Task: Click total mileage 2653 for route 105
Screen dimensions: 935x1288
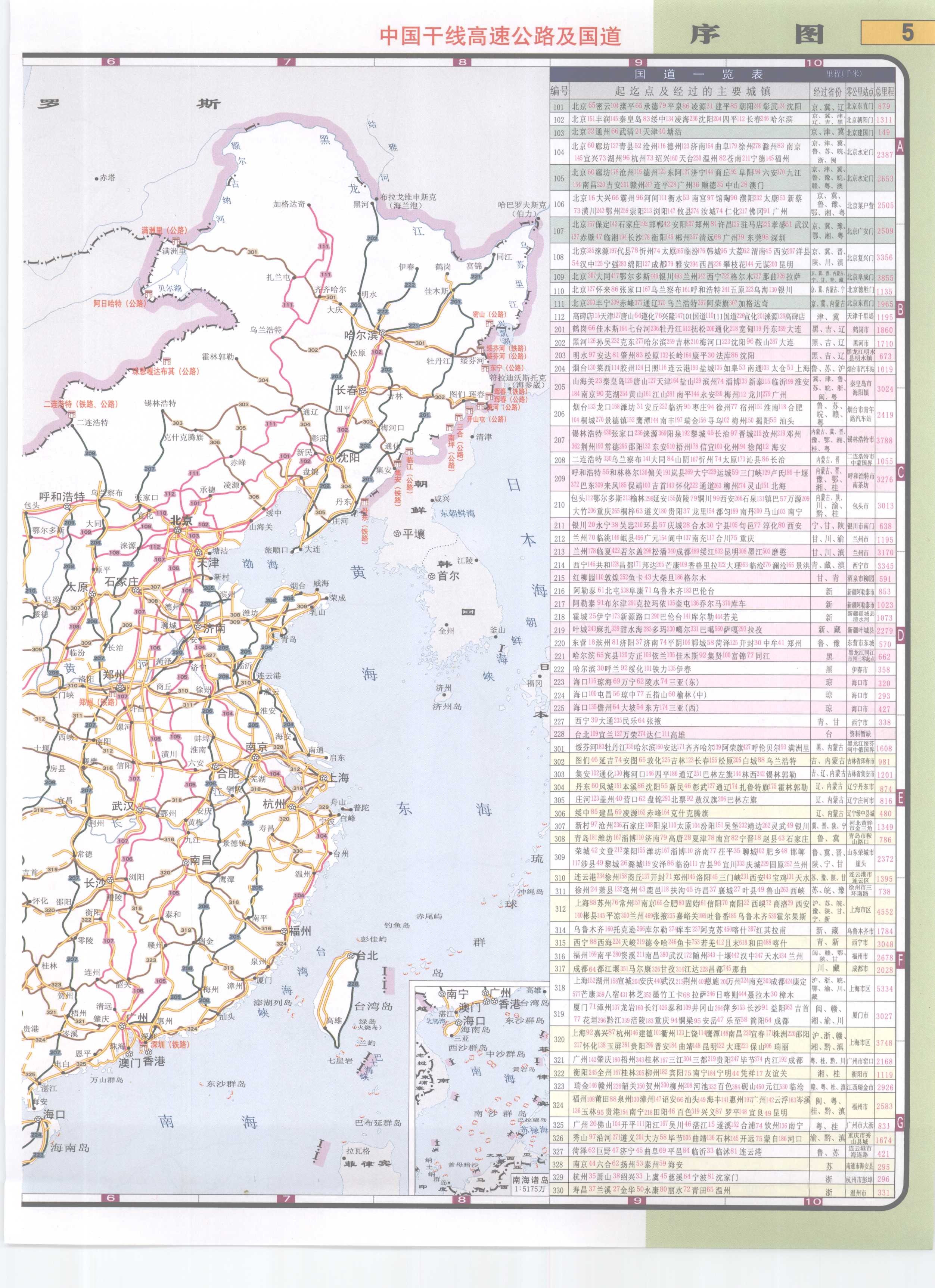Action: pyautogui.click(x=885, y=179)
